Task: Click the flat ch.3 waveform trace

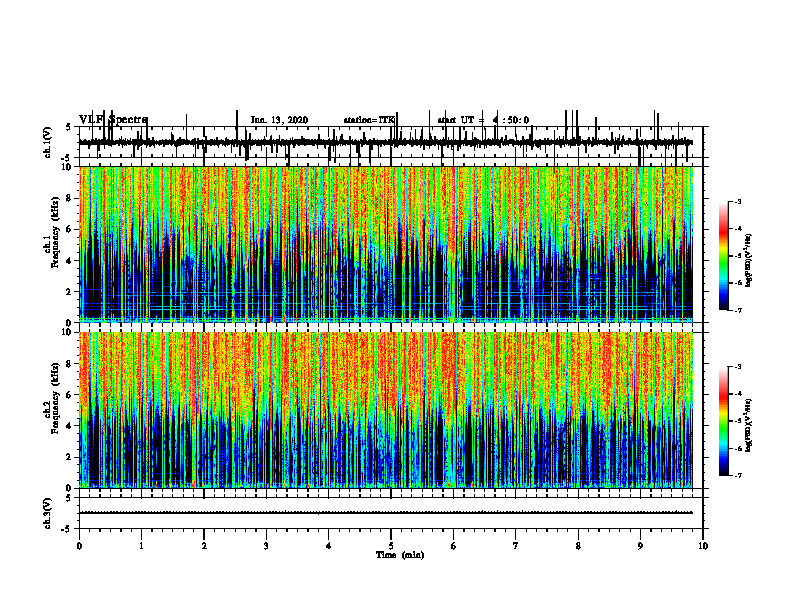Action: [386, 513]
